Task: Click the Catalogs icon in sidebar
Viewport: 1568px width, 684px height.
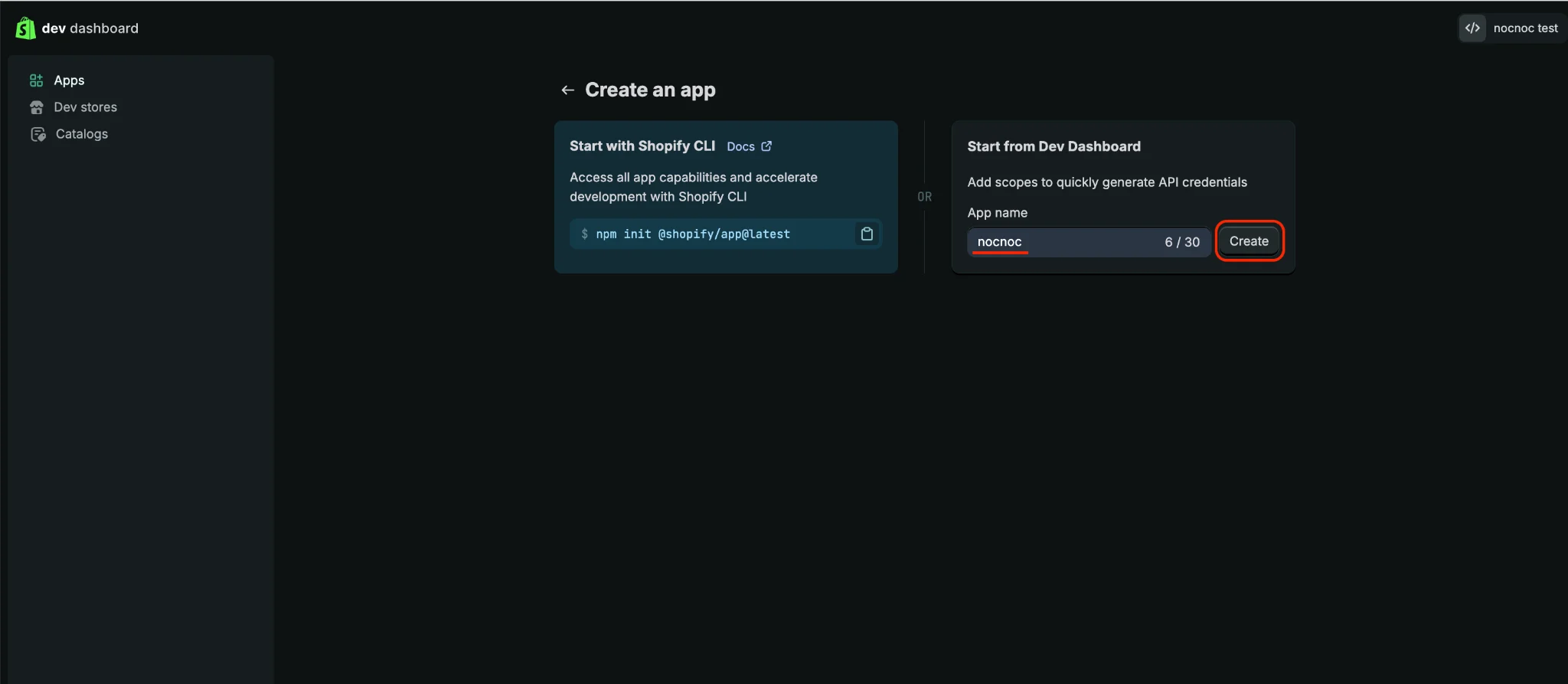Action: (x=38, y=134)
